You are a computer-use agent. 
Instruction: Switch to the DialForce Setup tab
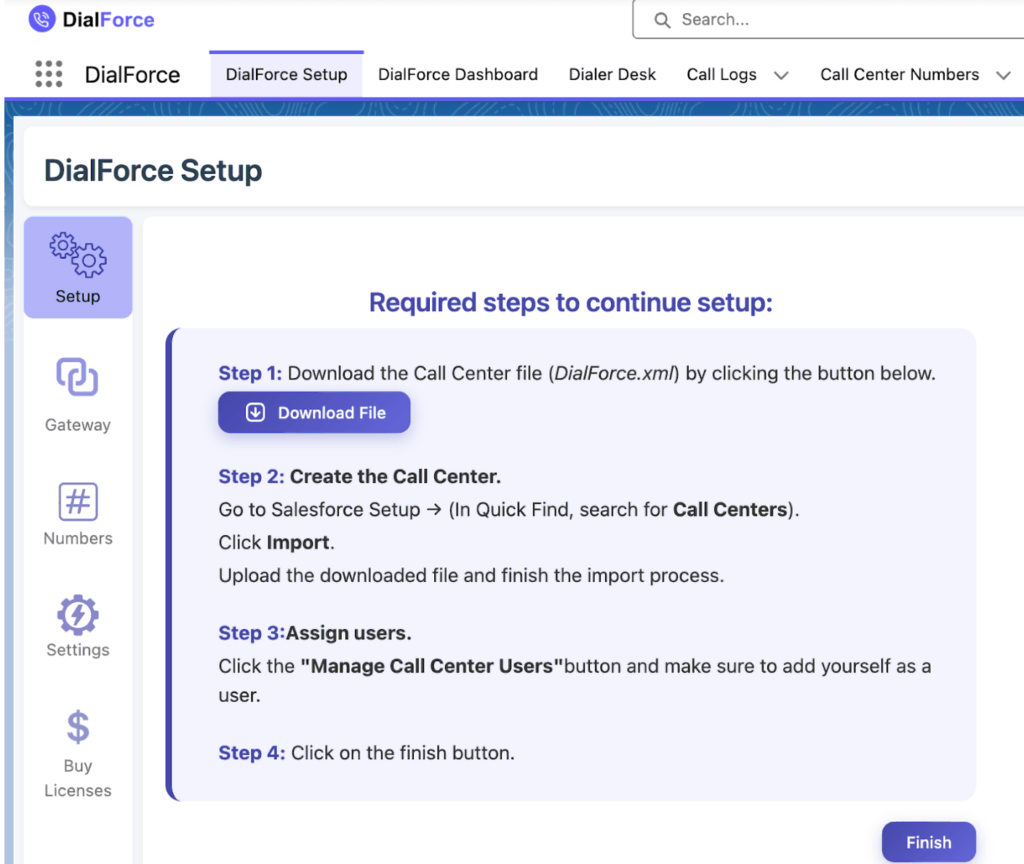(286, 75)
